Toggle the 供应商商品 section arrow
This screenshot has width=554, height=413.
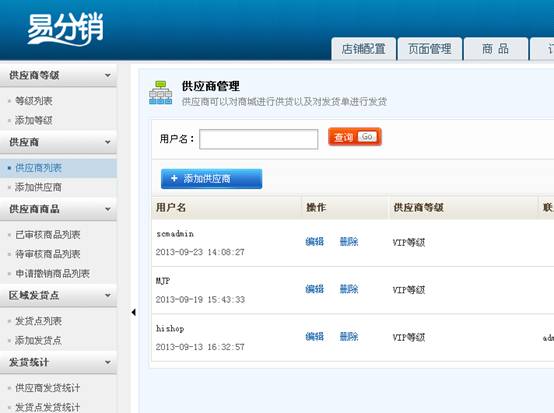(x=108, y=209)
